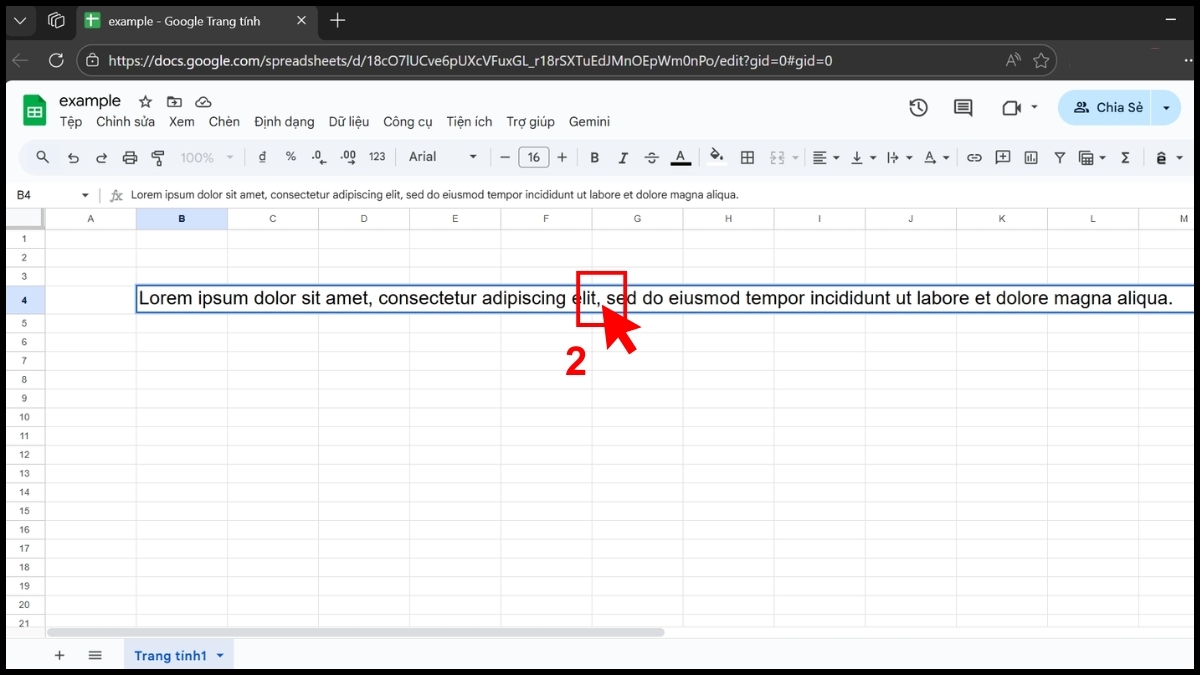Screen dimensions: 1200x675
Task: Insert a link using the link icon
Action: coord(974,157)
